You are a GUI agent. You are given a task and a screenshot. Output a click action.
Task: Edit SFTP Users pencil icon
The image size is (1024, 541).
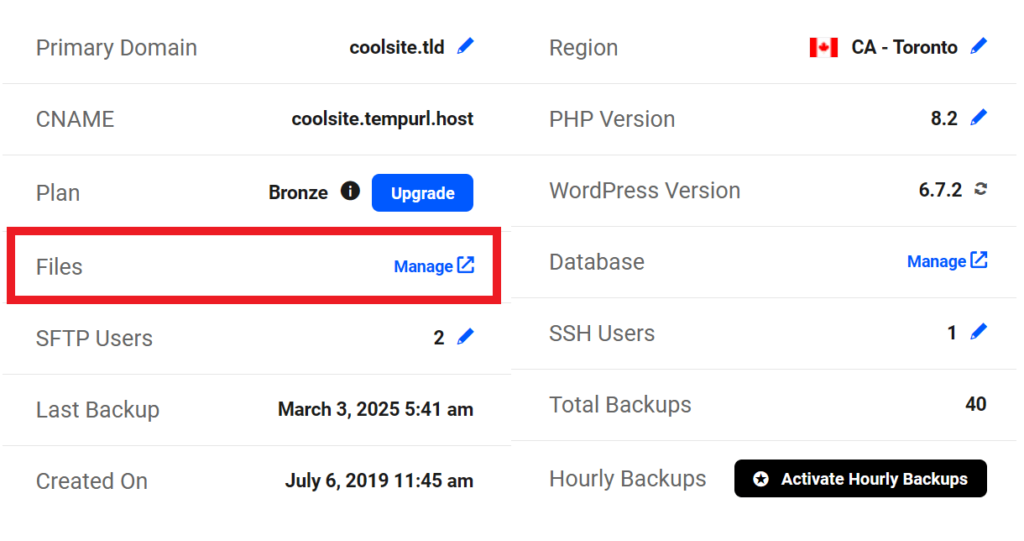(466, 337)
